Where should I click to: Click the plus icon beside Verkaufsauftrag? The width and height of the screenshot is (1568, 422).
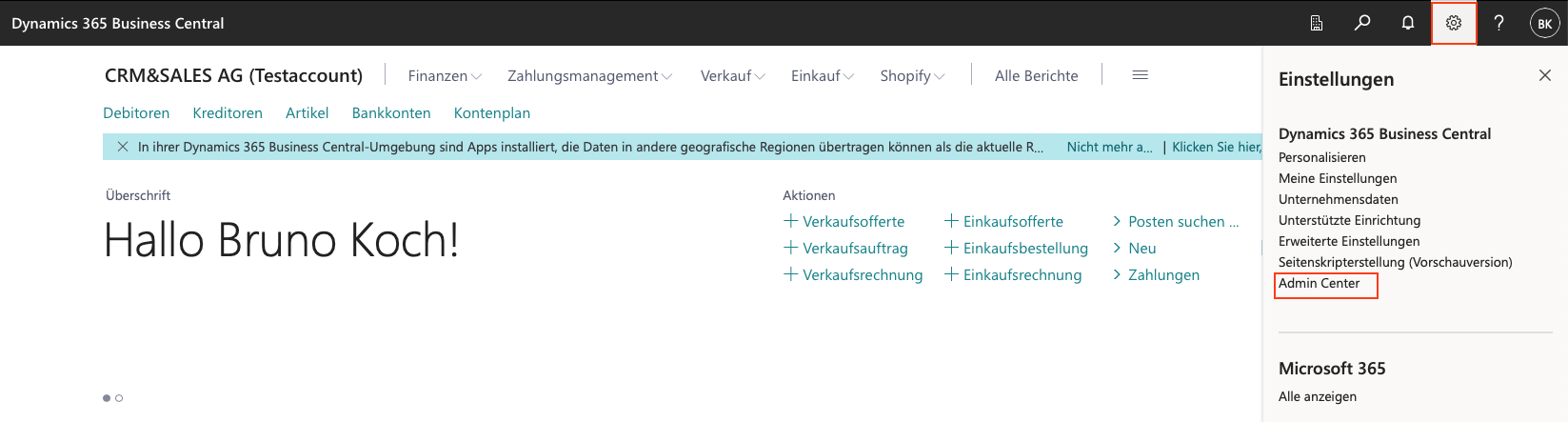[790, 248]
